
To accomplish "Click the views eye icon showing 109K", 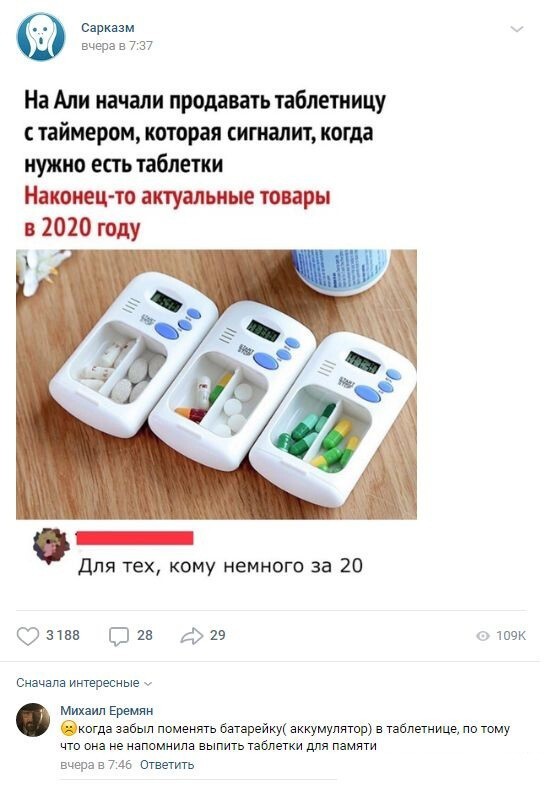I will [x=483, y=636].
